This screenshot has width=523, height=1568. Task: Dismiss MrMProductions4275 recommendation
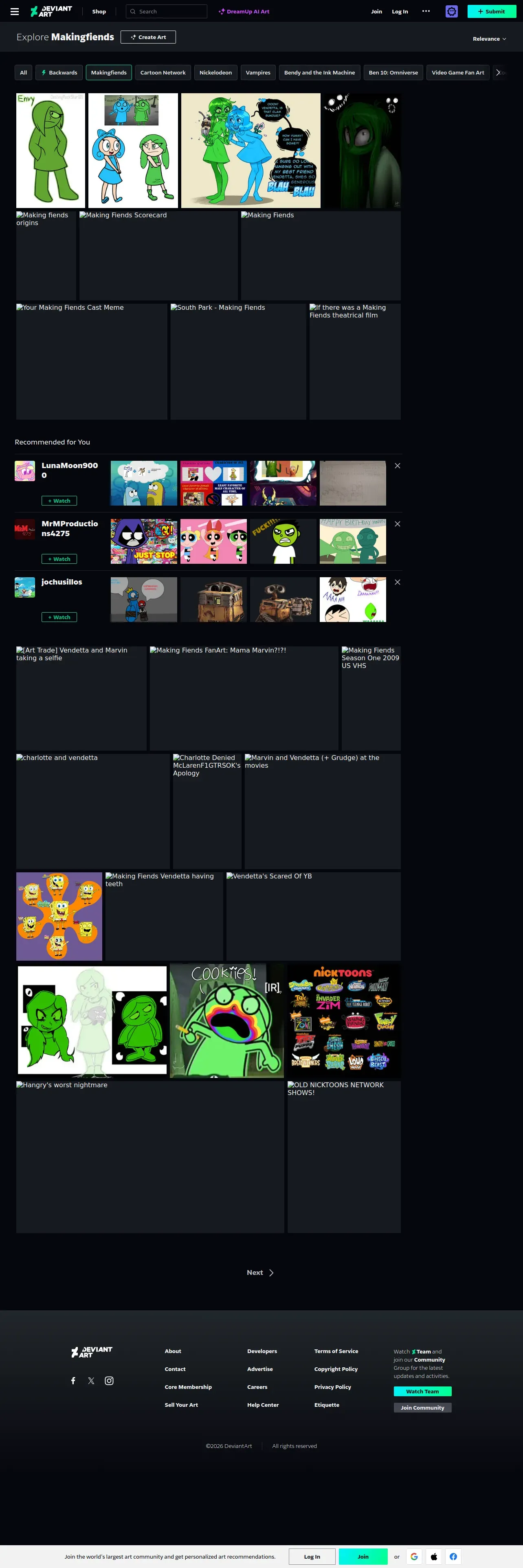pyautogui.click(x=398, y=524)
